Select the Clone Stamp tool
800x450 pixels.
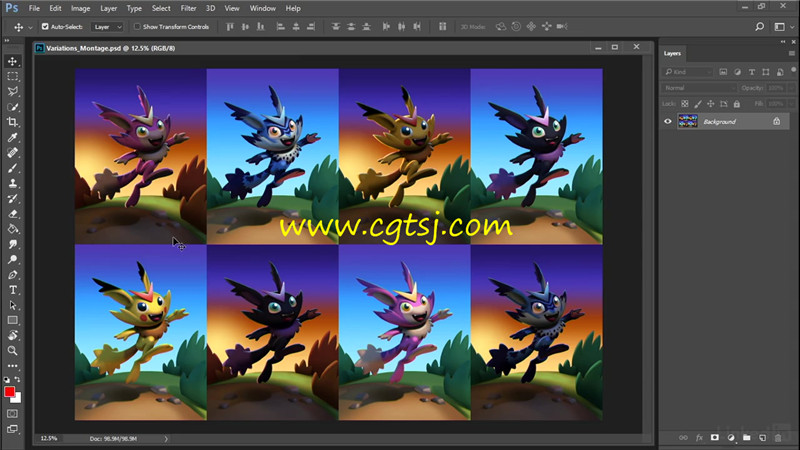click(x=12, y=183)
